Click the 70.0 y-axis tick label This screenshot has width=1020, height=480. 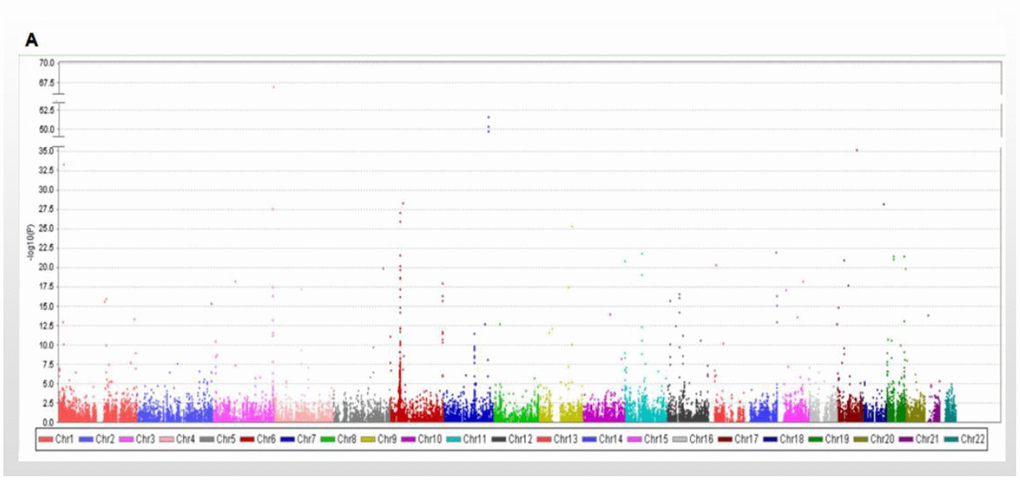pyautogui.click(x=46, y=63)
